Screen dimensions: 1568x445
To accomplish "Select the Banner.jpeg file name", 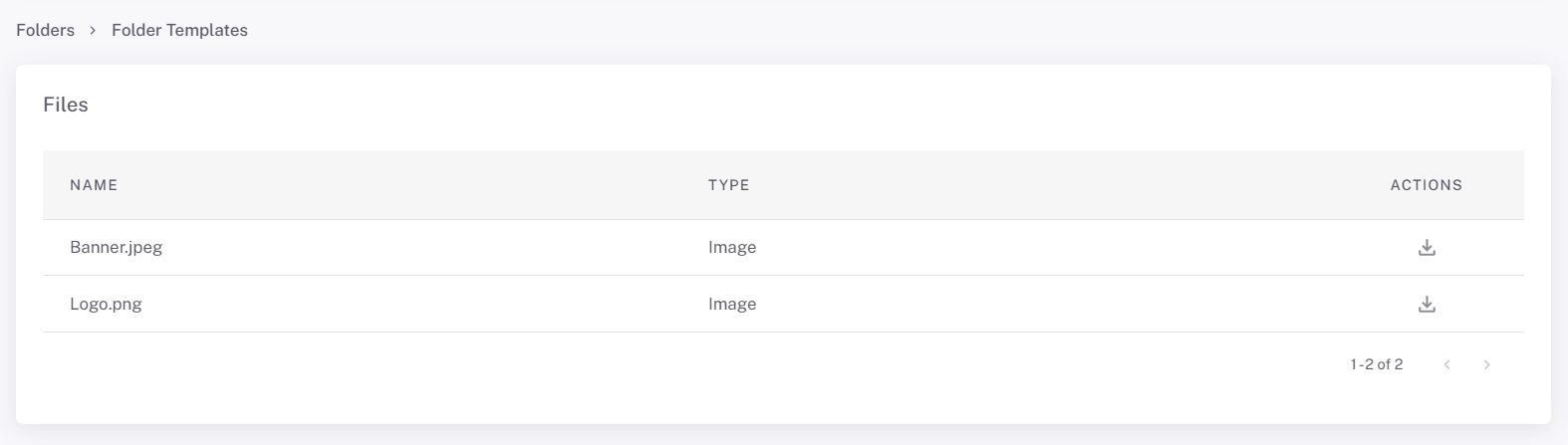I will (x=116, y=247).
